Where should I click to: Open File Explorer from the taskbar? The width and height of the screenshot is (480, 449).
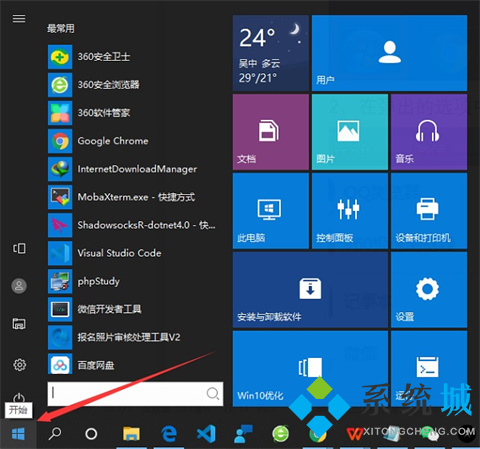[x=131, y=434]
